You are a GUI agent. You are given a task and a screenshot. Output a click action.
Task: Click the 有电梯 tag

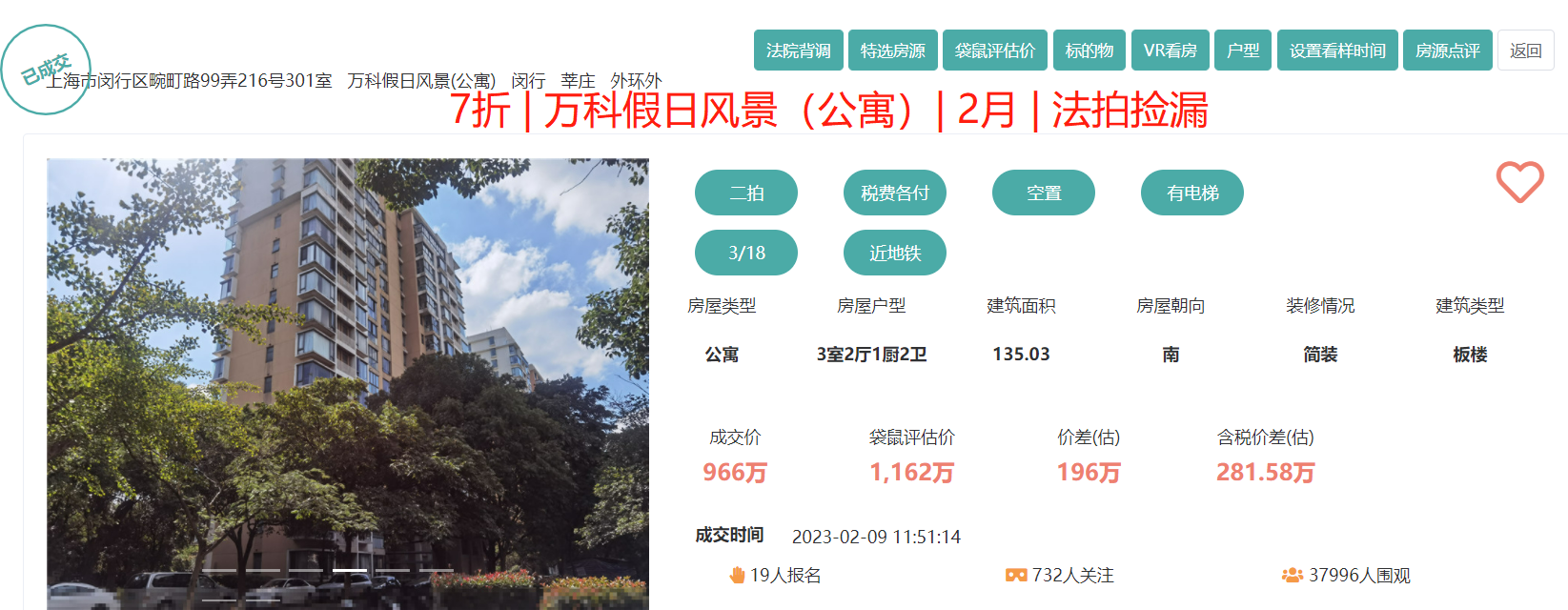coord(1191,193)
